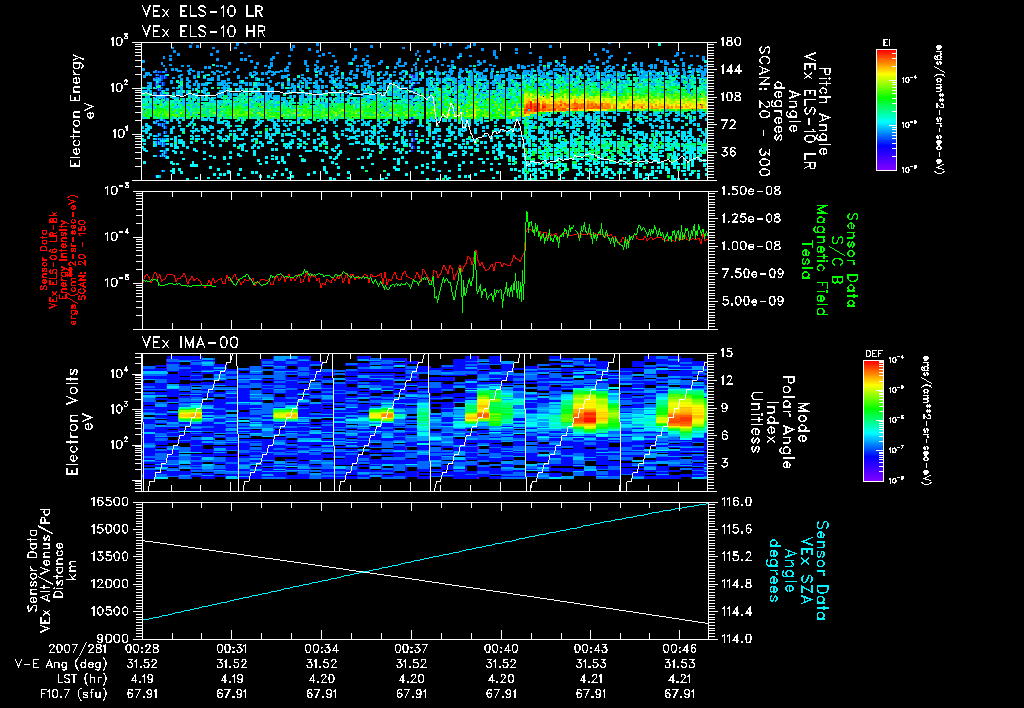The width and height of the screenshot is (1024, 708).
Task: Click the V-E Ang value under 00:43
Action: click(590, 664)
